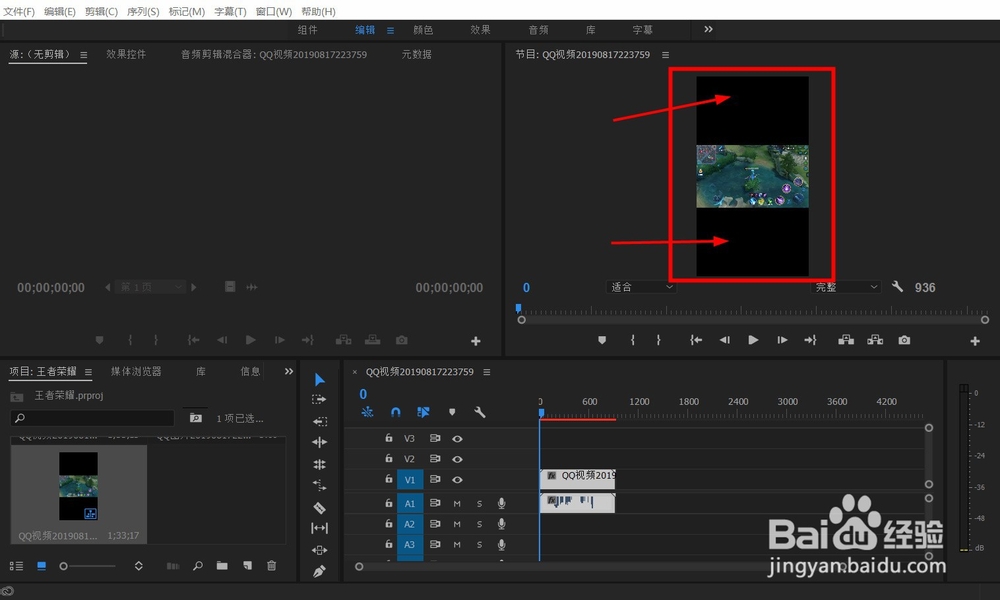Export frame with Program monitor camera icon
The image size is (1000, 600).
pos(904,340)
